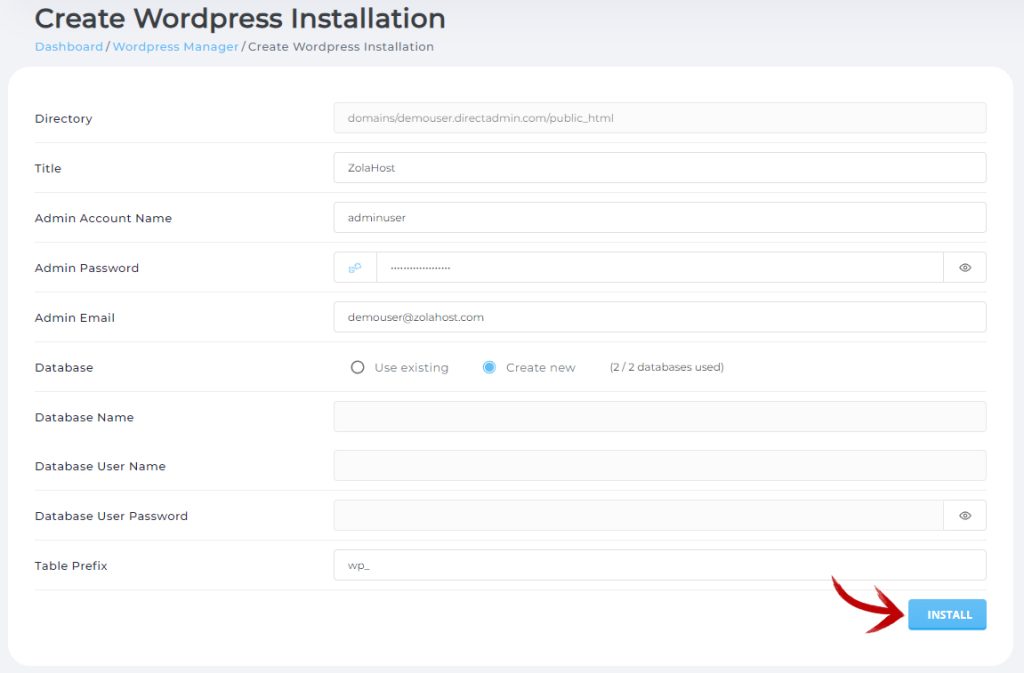Click the Table Prefix field showing wp_
The width and height of the screenshot is (1024, 673).
coord(660,565)
